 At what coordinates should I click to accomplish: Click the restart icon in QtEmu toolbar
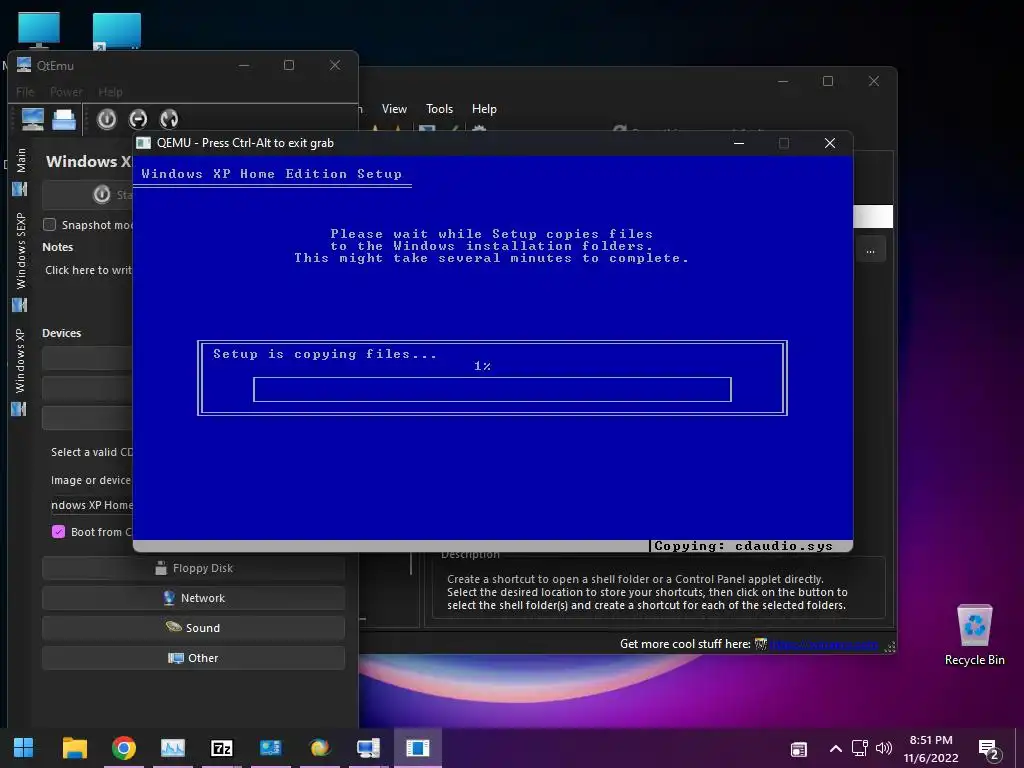[x=169, y=119]
